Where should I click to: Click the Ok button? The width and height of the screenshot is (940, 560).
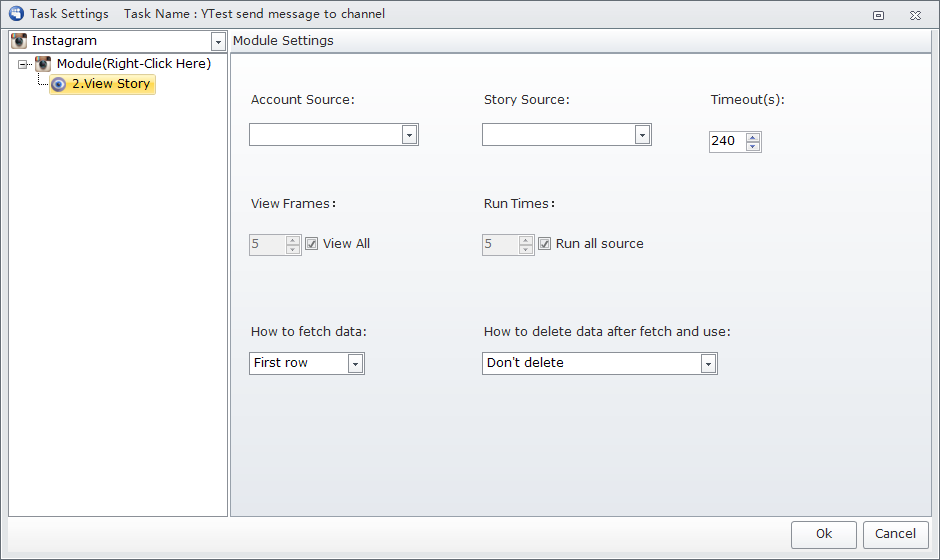point(824,534)
